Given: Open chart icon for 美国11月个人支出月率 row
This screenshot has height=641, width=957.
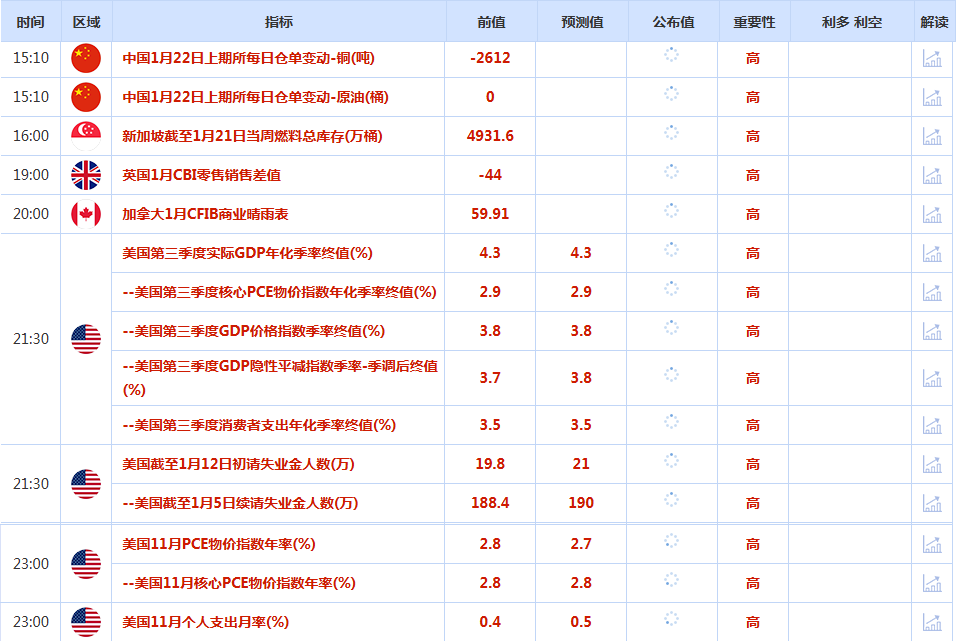Looking at the screenshot, I should coord(932,622).
